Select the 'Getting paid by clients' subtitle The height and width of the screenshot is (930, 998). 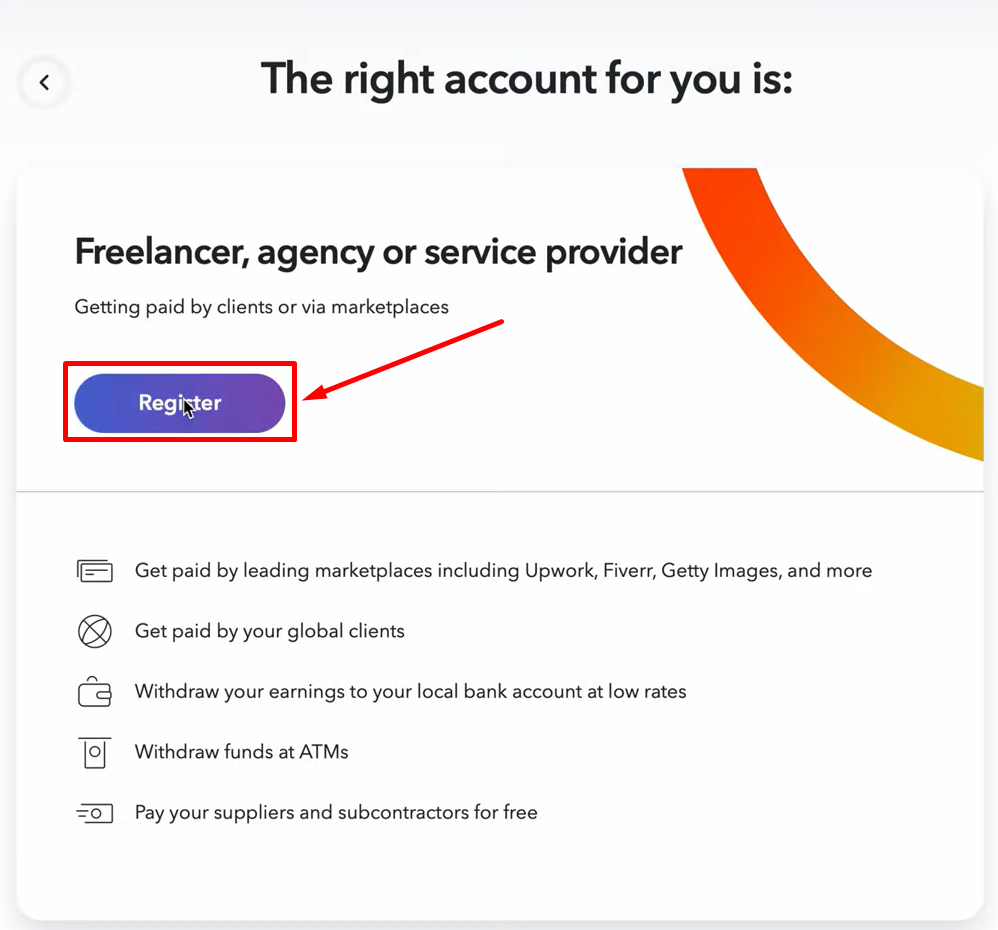click(x=261, y=307)
